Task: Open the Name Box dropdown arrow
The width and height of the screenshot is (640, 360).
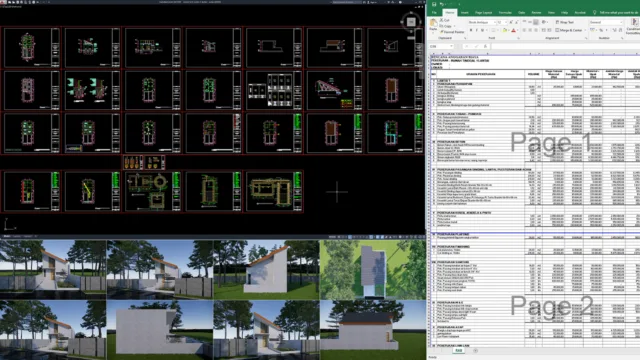Action: coord(451,46)
